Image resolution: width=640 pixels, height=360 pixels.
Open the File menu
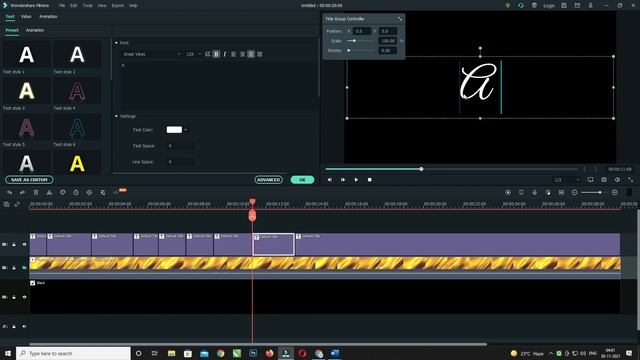coord(62,6)
